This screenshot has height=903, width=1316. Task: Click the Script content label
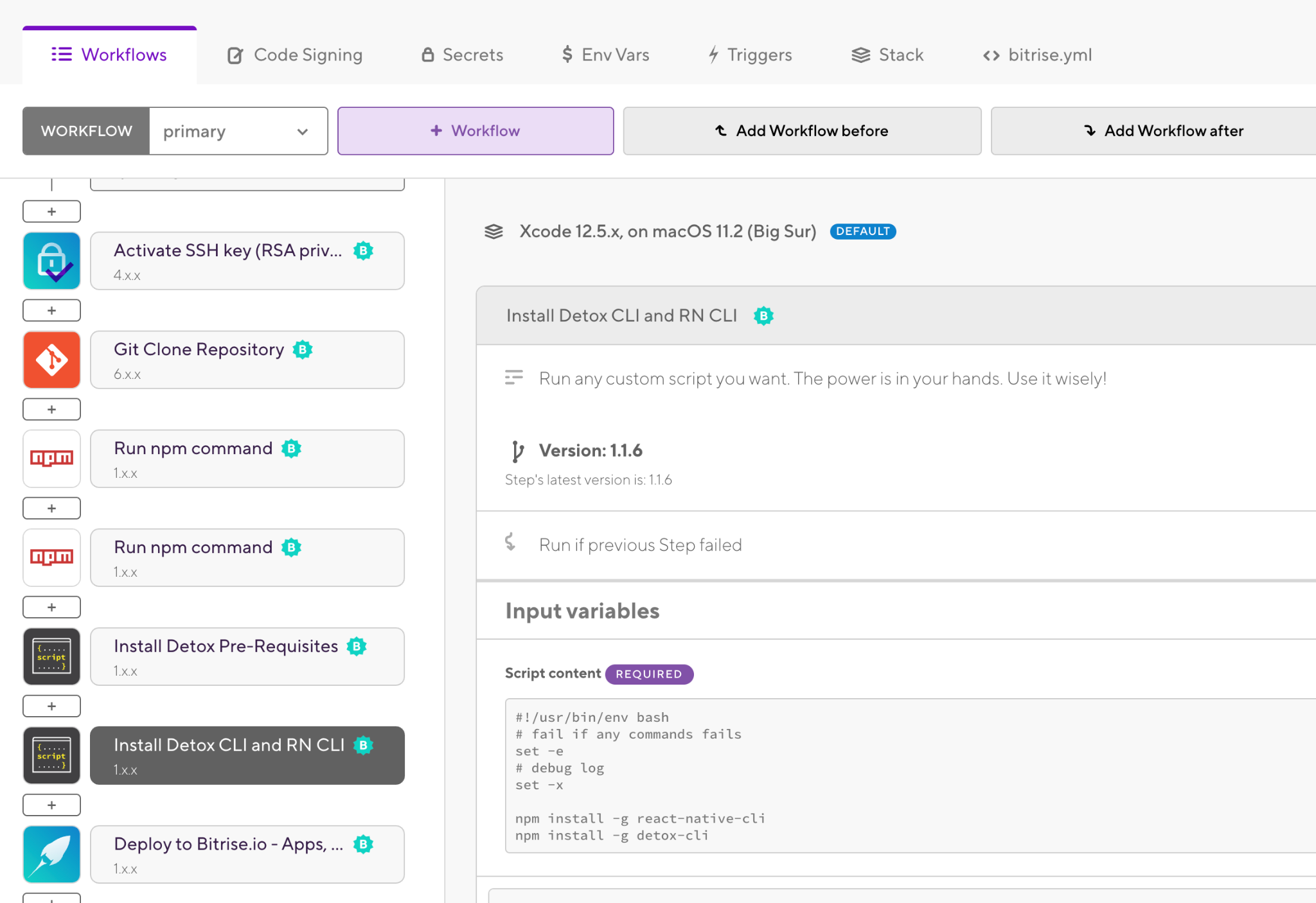(553, 673)
